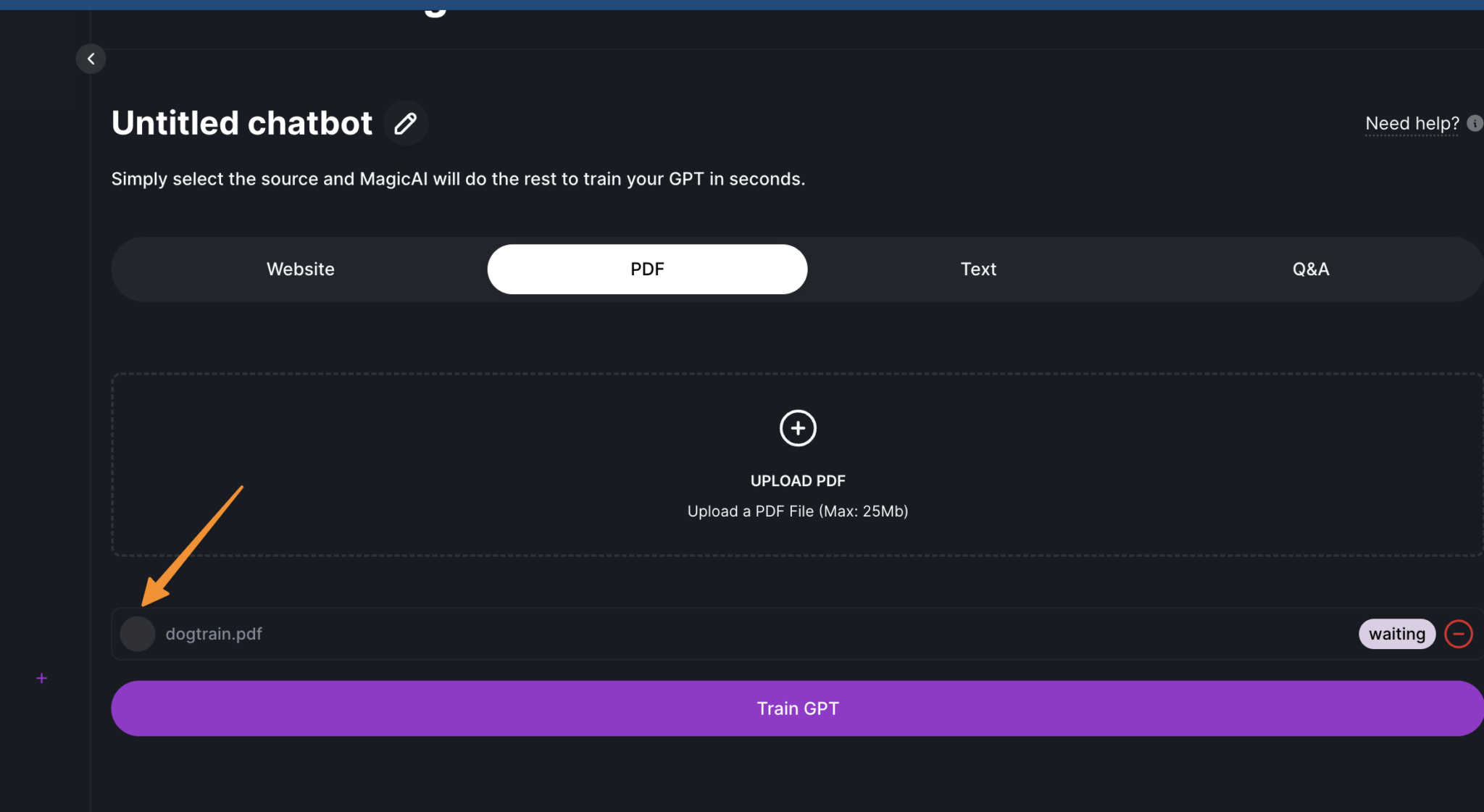Image resolution: width=1484 pixels, height=812 pixels.
Task: Click the back chevron button
Action: [91, 59]
